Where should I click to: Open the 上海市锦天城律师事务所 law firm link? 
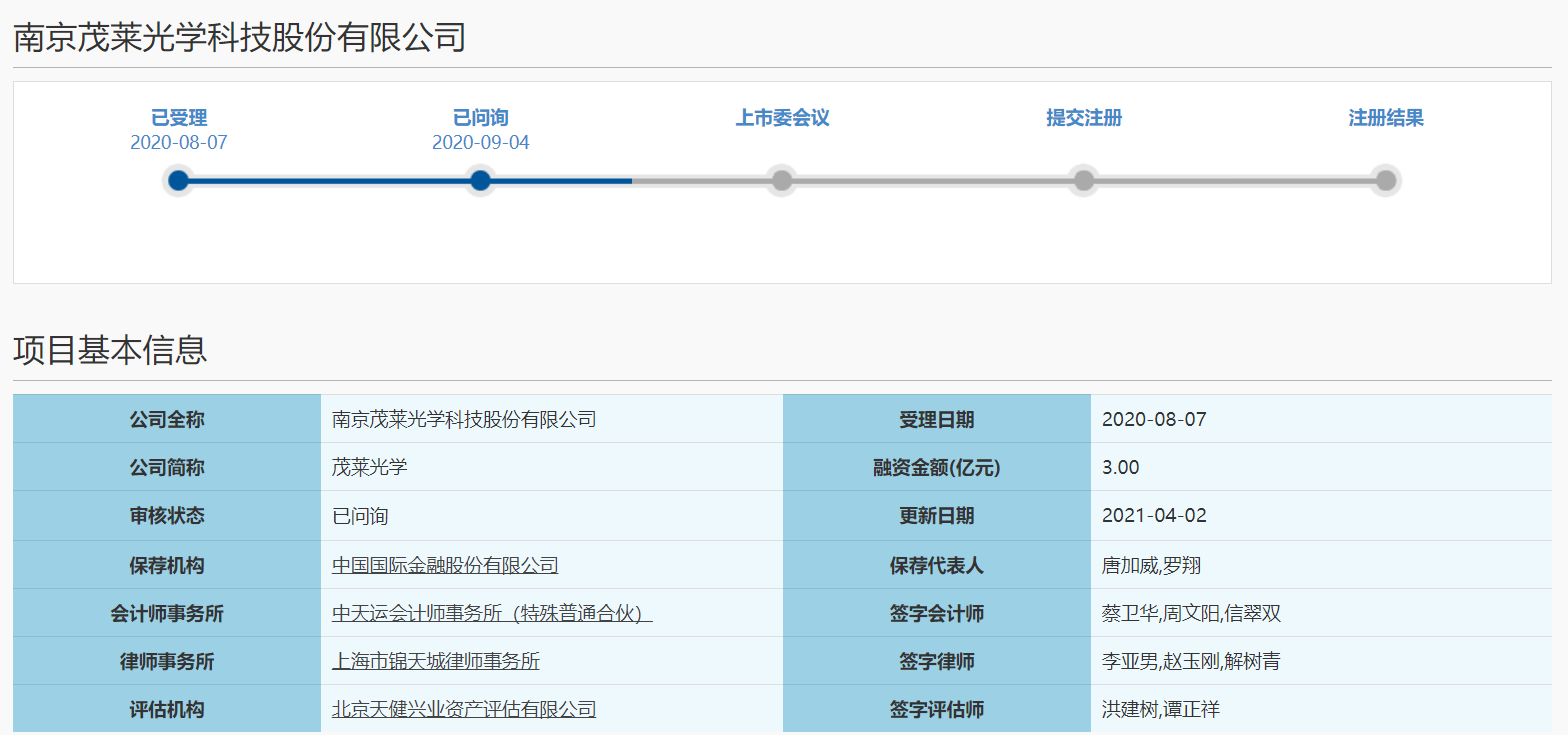click(436, 661)
